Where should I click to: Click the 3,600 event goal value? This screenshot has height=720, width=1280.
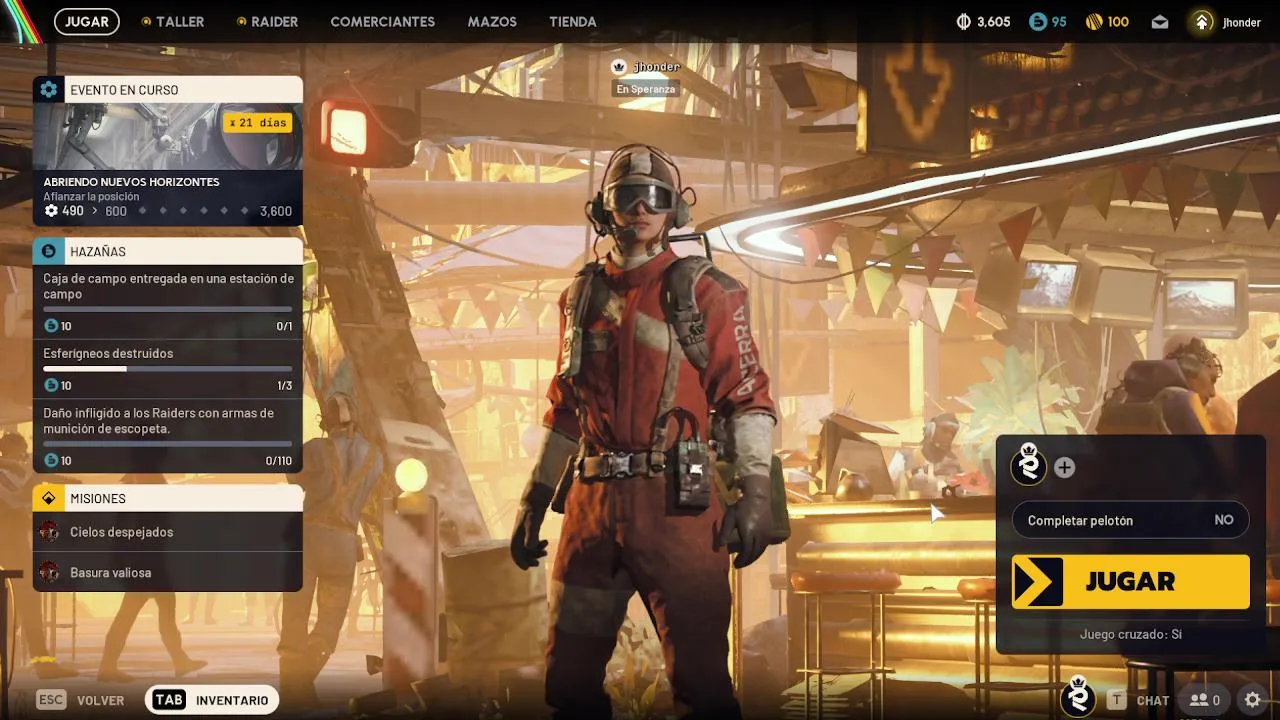point(276,211)
